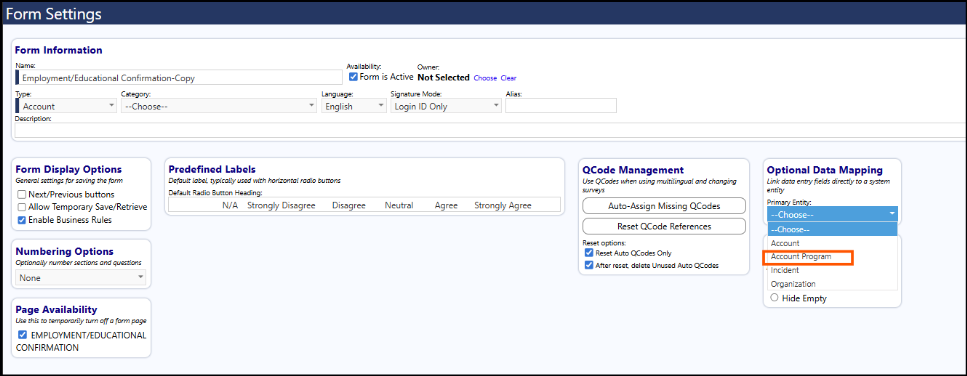Click Reset QCode References button
This screenshot has width=967, height=376.
pyautogui.click(x=664, y=226)
